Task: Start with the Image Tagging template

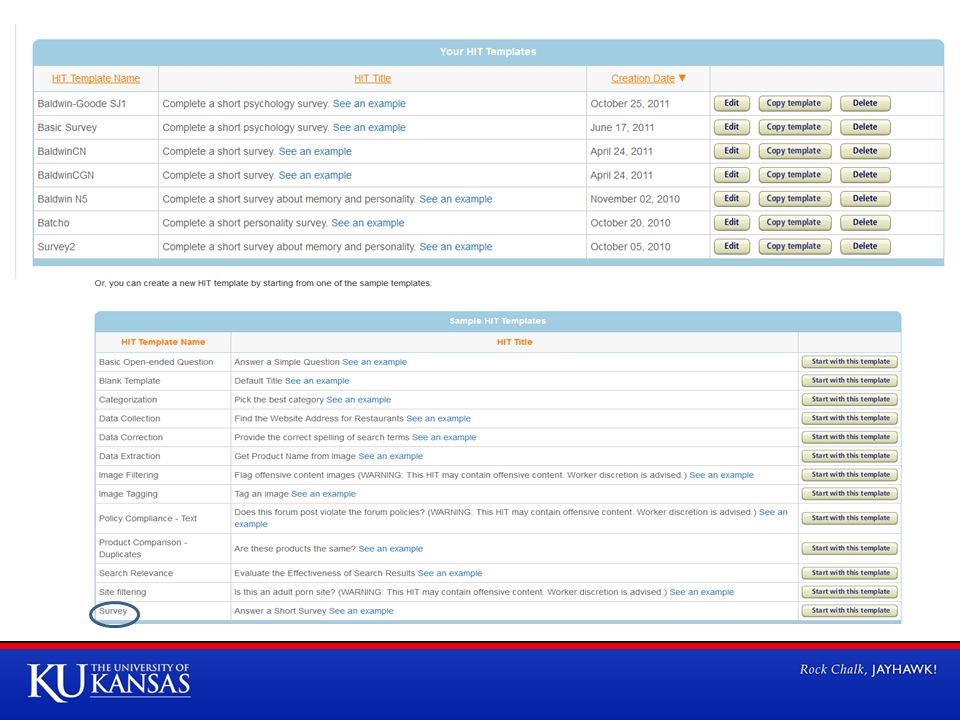Action: coord(850,494)
